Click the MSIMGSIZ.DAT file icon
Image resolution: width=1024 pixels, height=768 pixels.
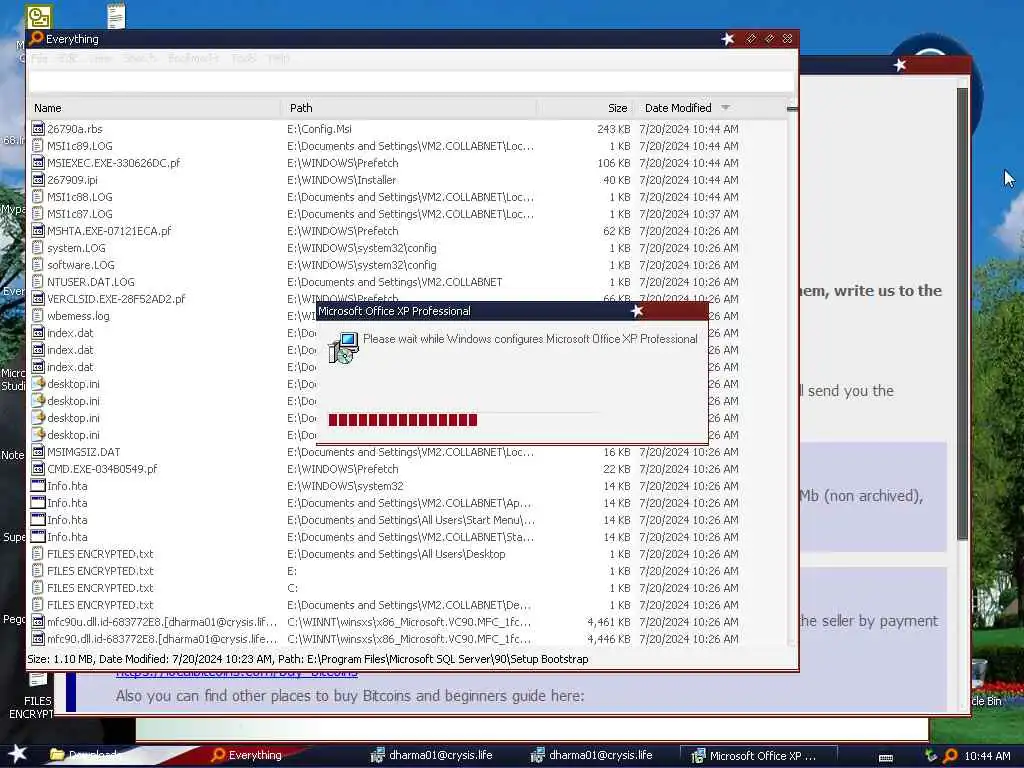click(38, 451)
